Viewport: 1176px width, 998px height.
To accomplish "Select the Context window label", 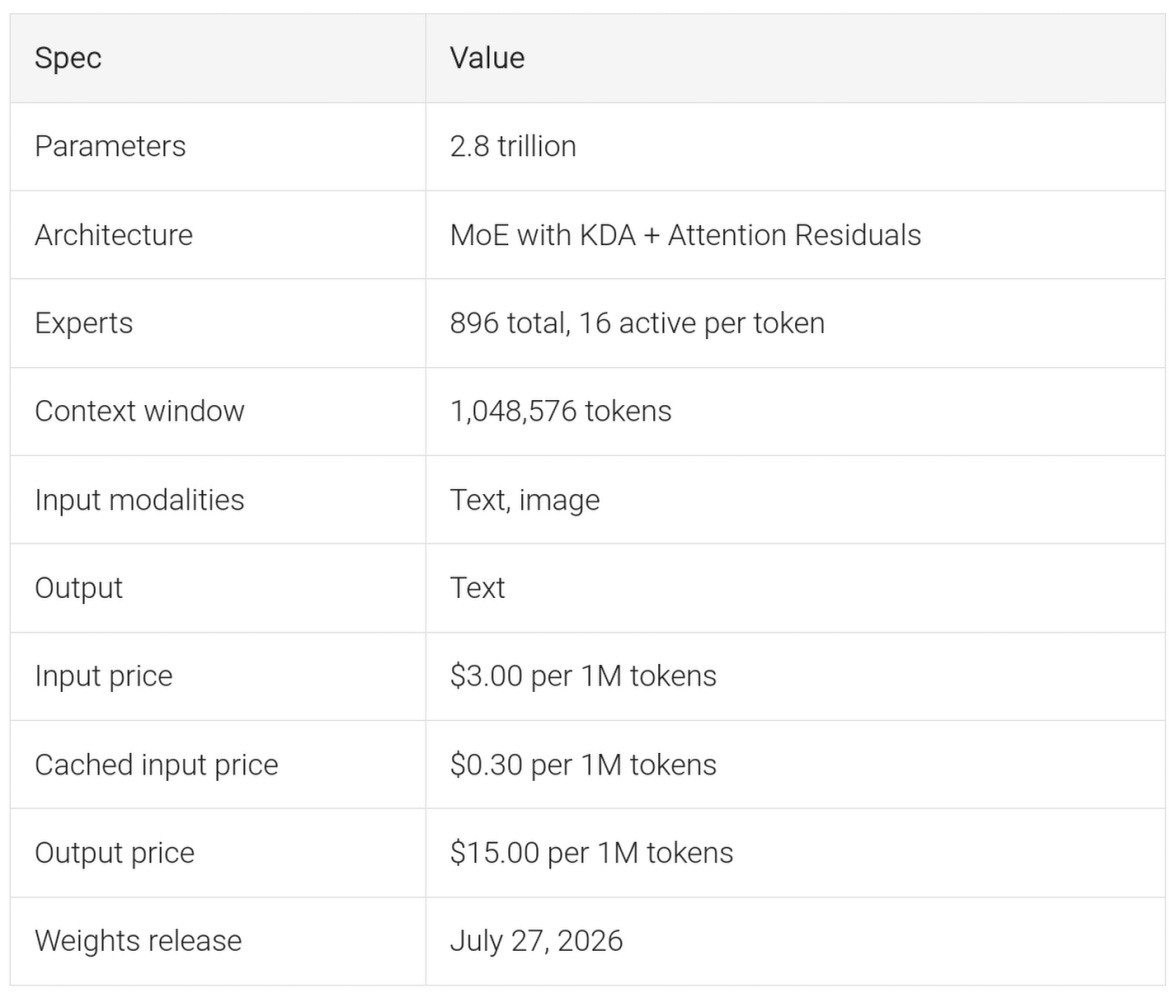I will (140, 411).
